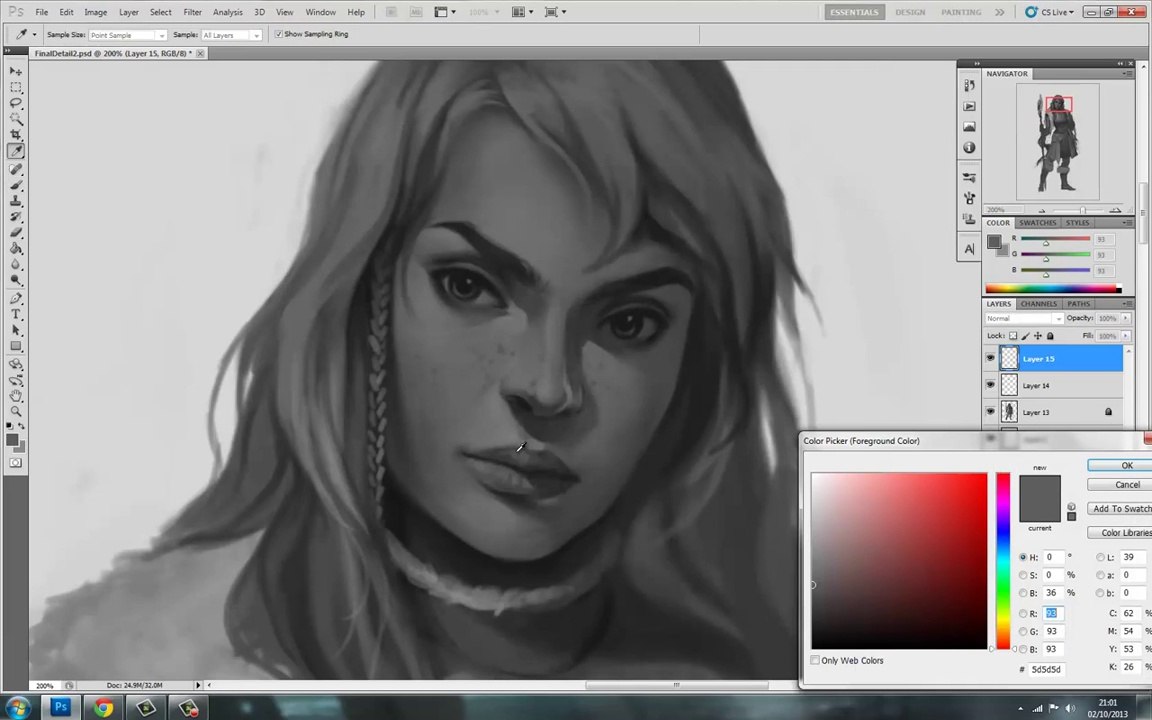Open the Clone Source panel icon
Screen dimensions: 1152x720
click(x=969, y=219)
